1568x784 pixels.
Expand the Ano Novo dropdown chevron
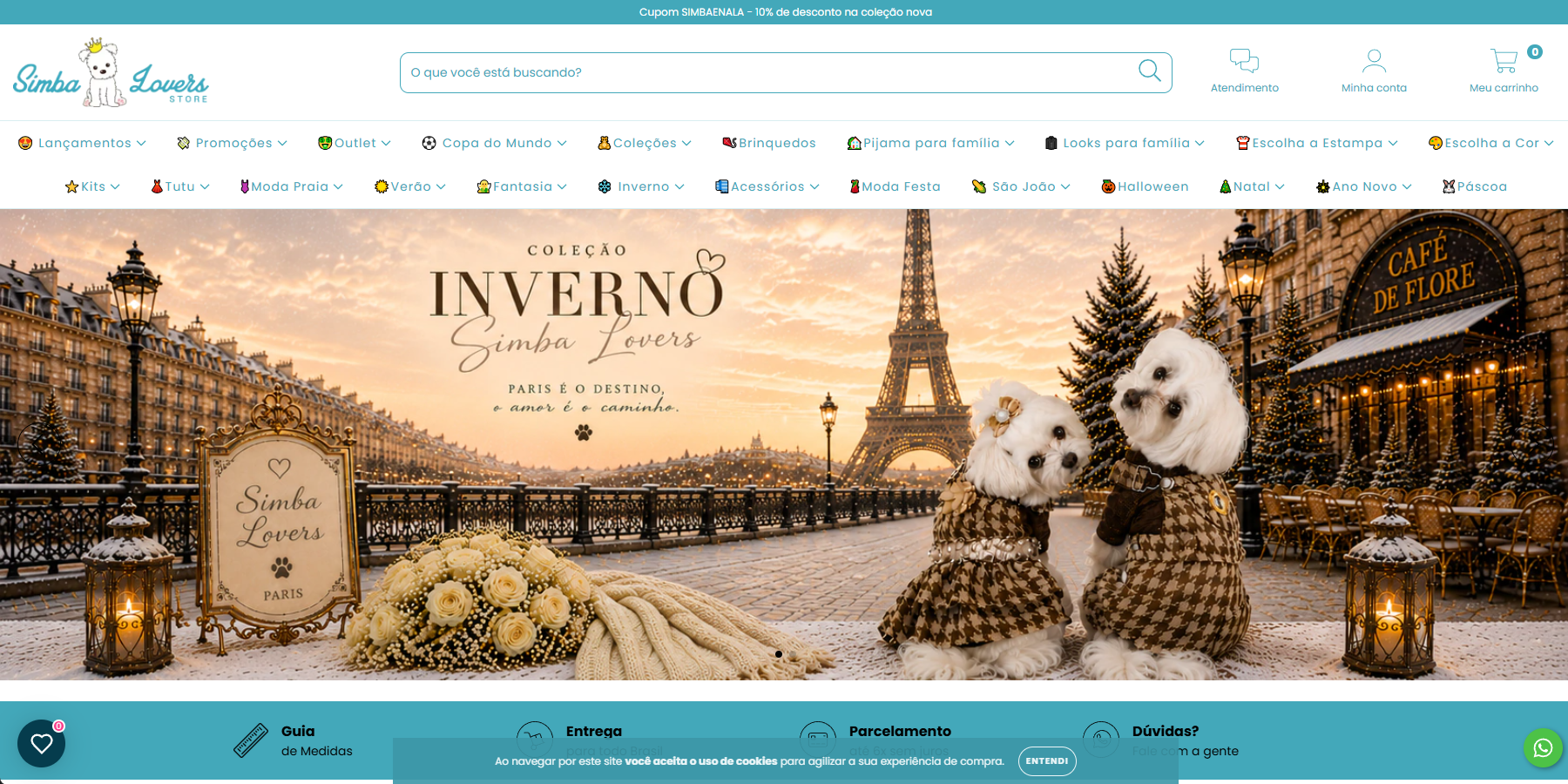pos(1407,186)
